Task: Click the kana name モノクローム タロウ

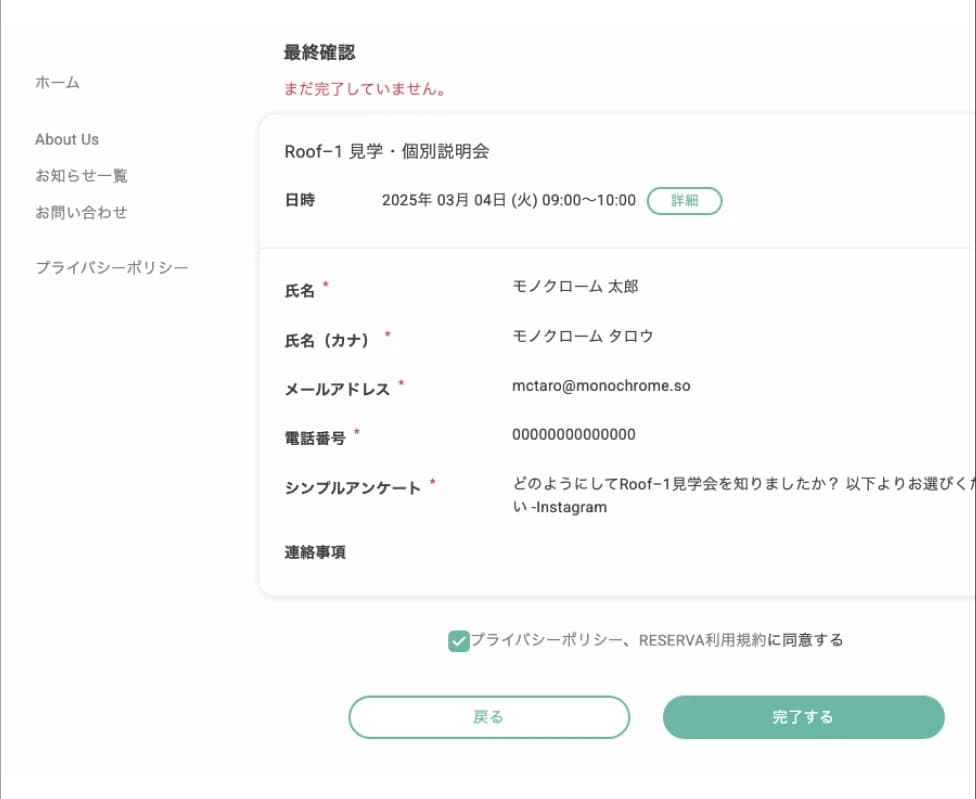Action: [583, 336]
